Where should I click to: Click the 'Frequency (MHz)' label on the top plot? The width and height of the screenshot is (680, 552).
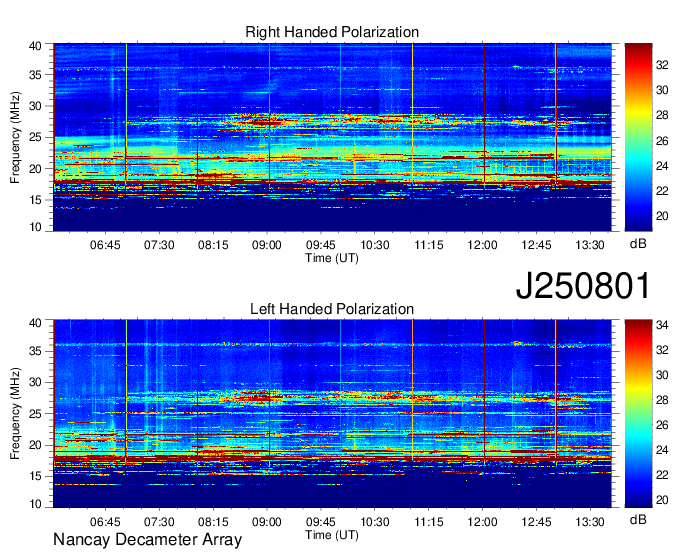15,137
